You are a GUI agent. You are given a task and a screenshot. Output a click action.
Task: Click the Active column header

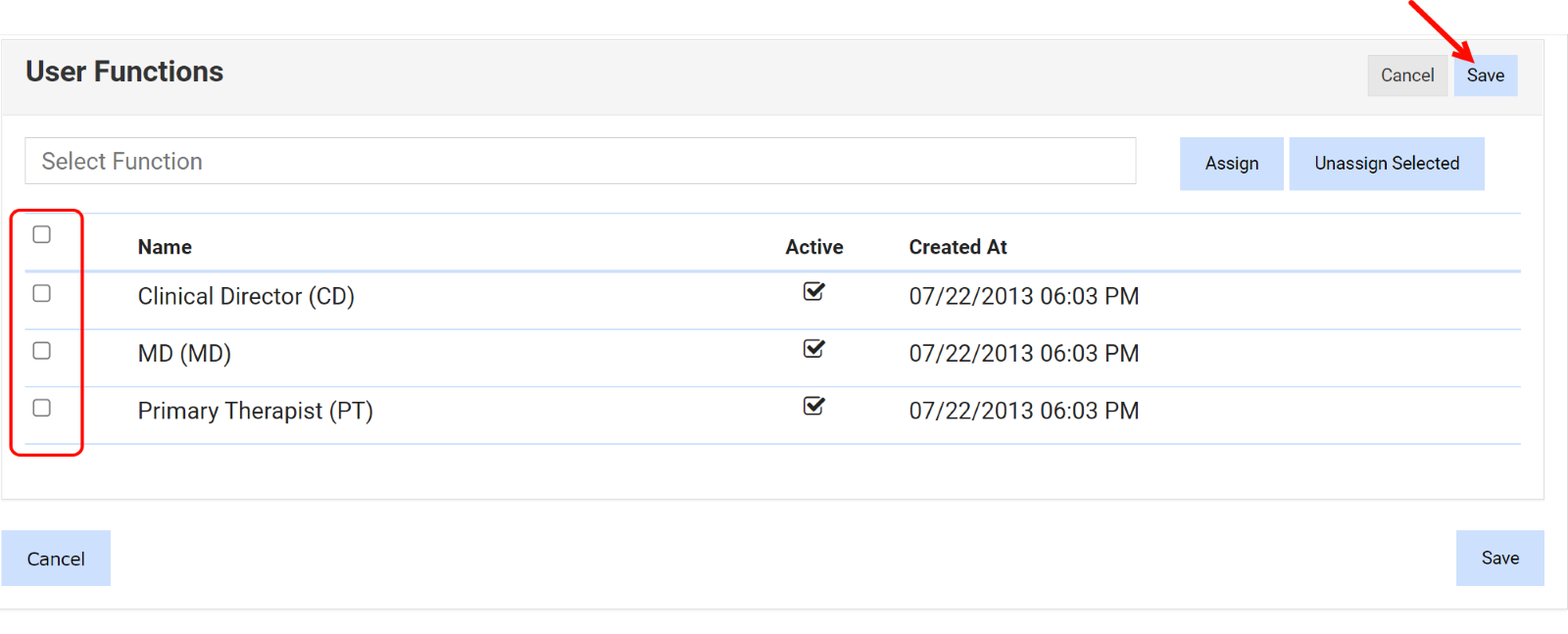813,247
